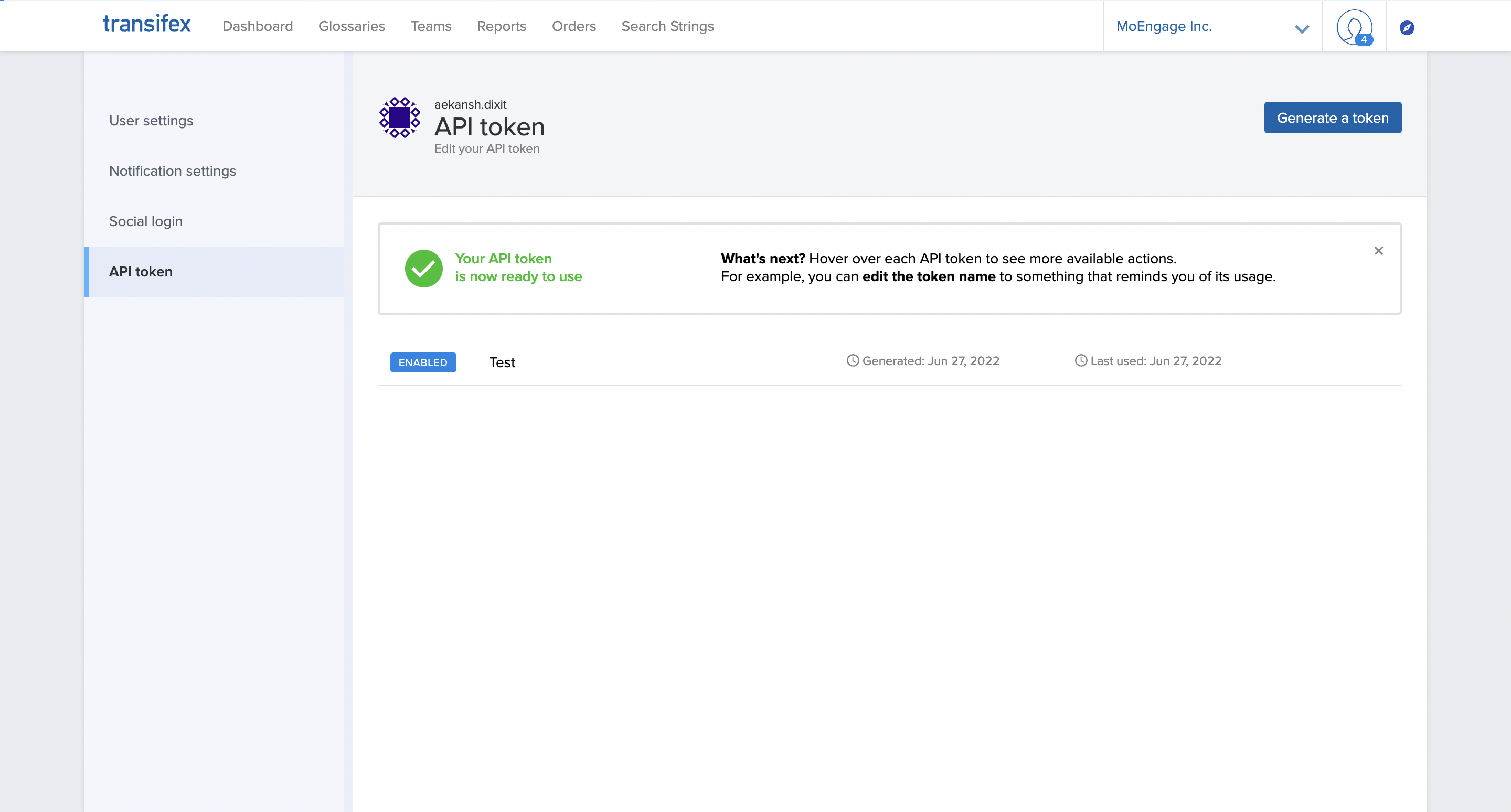Click the clock icon beside Last used
1511x812 pixels.
(1080, 360)
